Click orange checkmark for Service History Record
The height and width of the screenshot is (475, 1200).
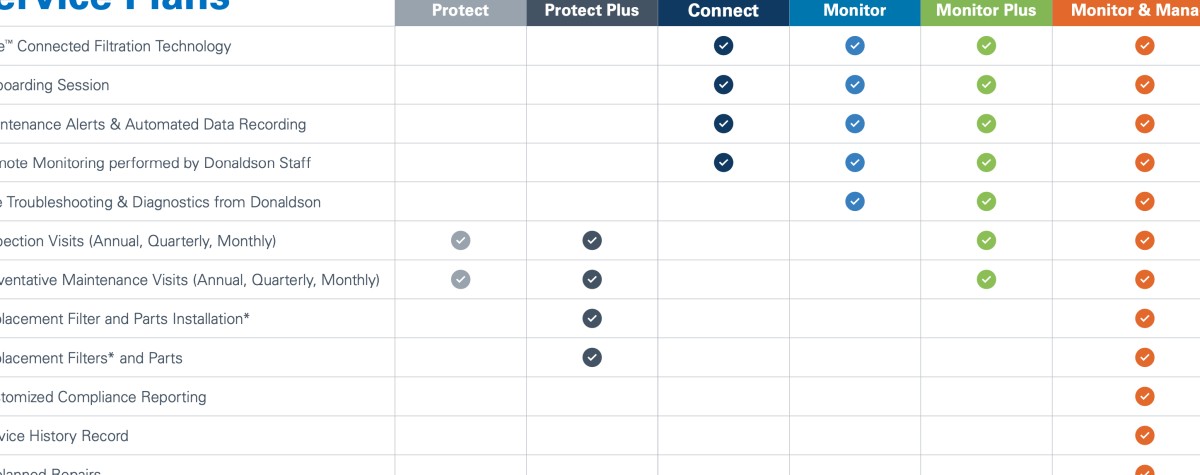(1145, 436)
